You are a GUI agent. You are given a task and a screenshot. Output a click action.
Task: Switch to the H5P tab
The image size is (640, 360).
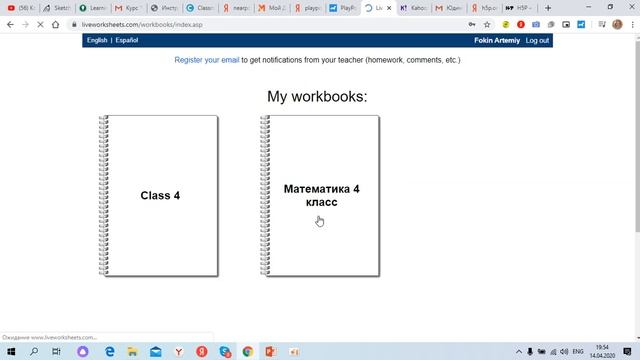point(520,8)
